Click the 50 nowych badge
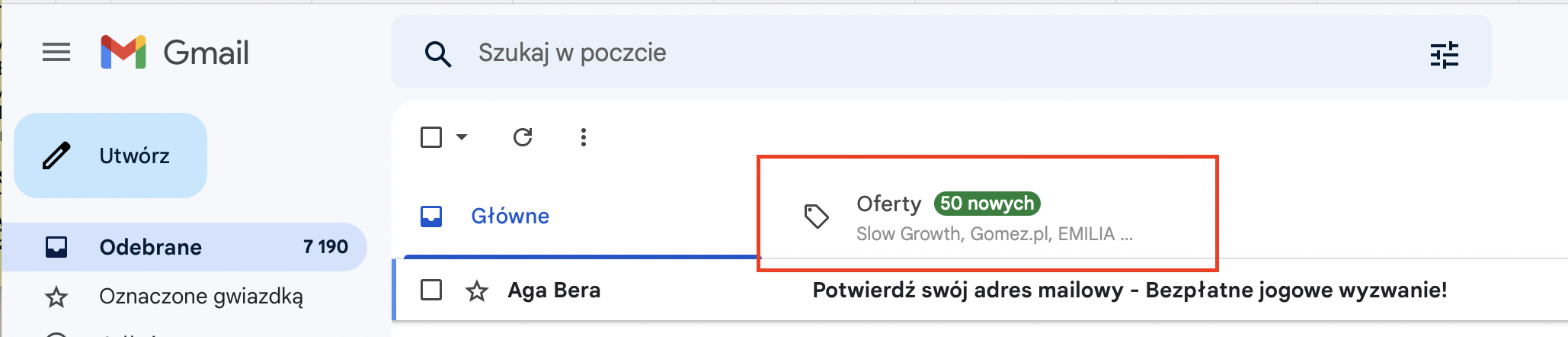 coord(987,204)
